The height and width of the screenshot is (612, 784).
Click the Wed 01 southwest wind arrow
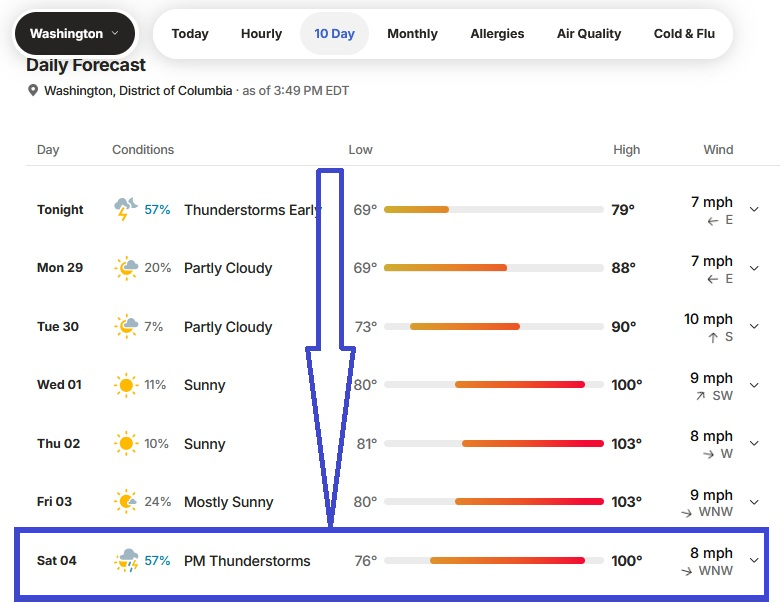(700, 396)
